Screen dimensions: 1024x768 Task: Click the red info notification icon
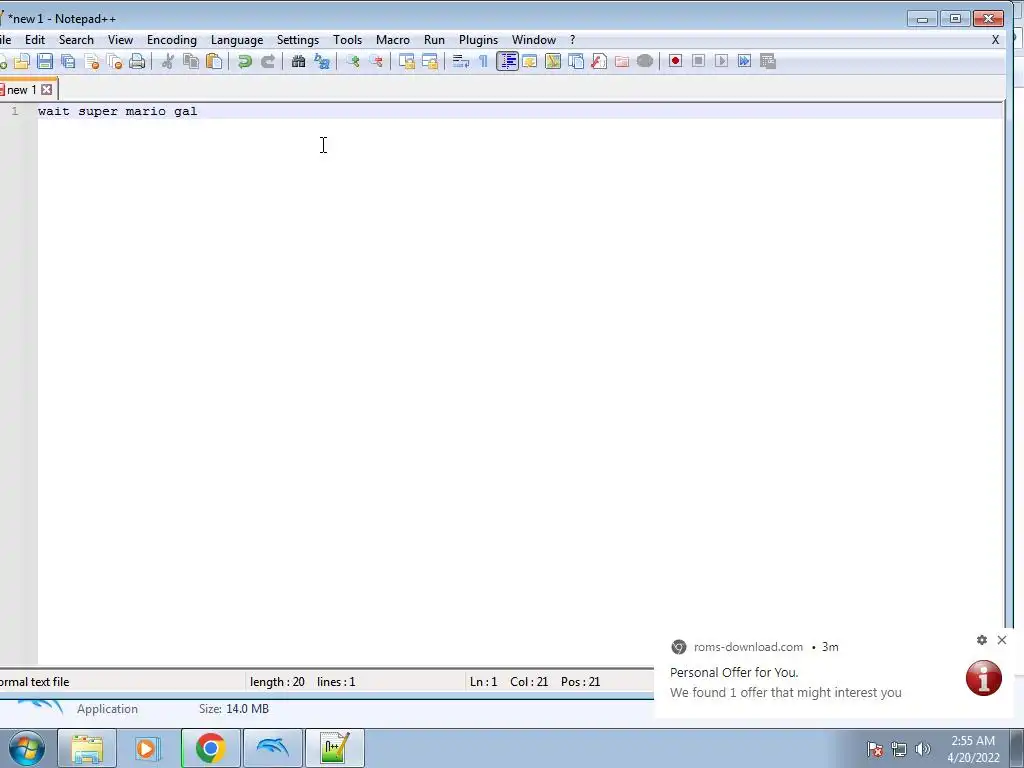(984, 678)
